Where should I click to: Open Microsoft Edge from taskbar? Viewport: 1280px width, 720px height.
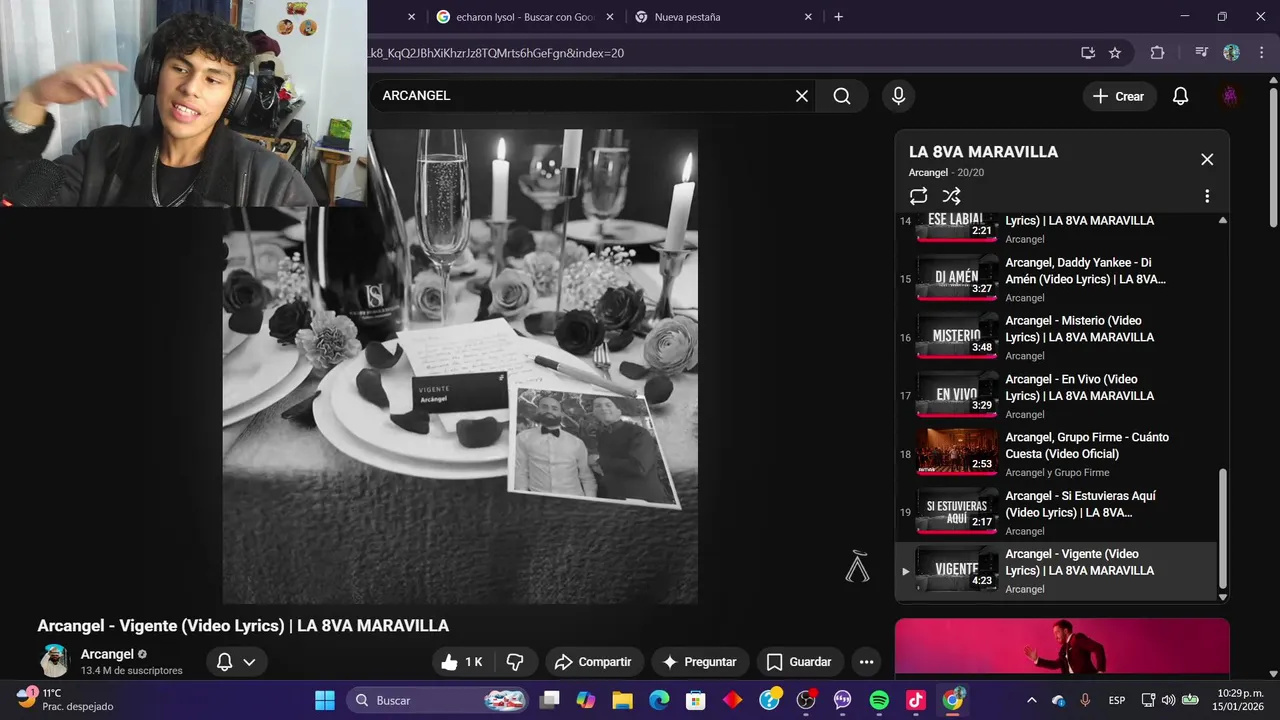659,700
